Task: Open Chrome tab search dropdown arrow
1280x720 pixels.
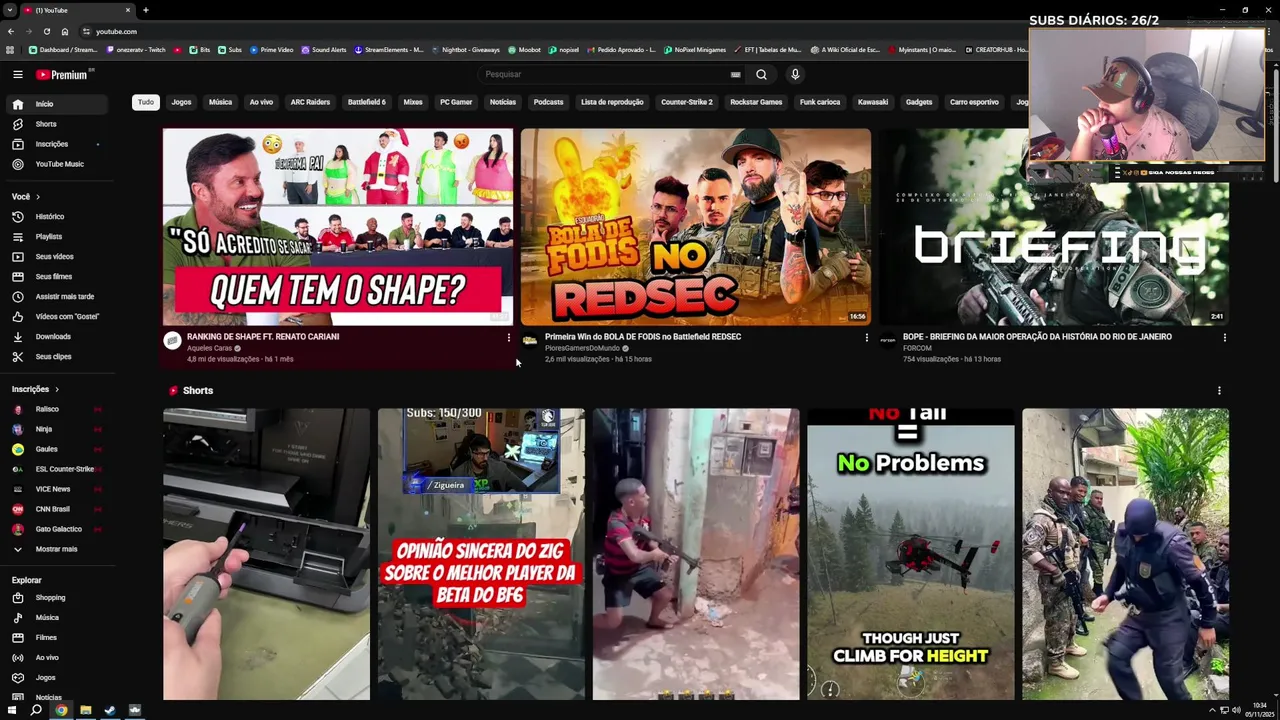Action: [10, 10]
